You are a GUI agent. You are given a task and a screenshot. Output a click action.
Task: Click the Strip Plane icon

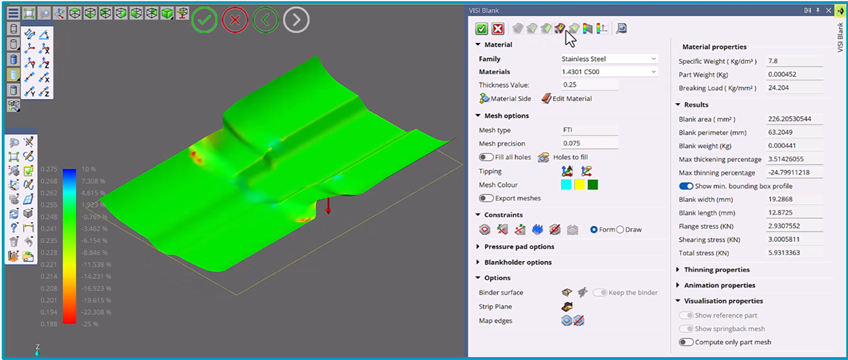tap(567, 306)
